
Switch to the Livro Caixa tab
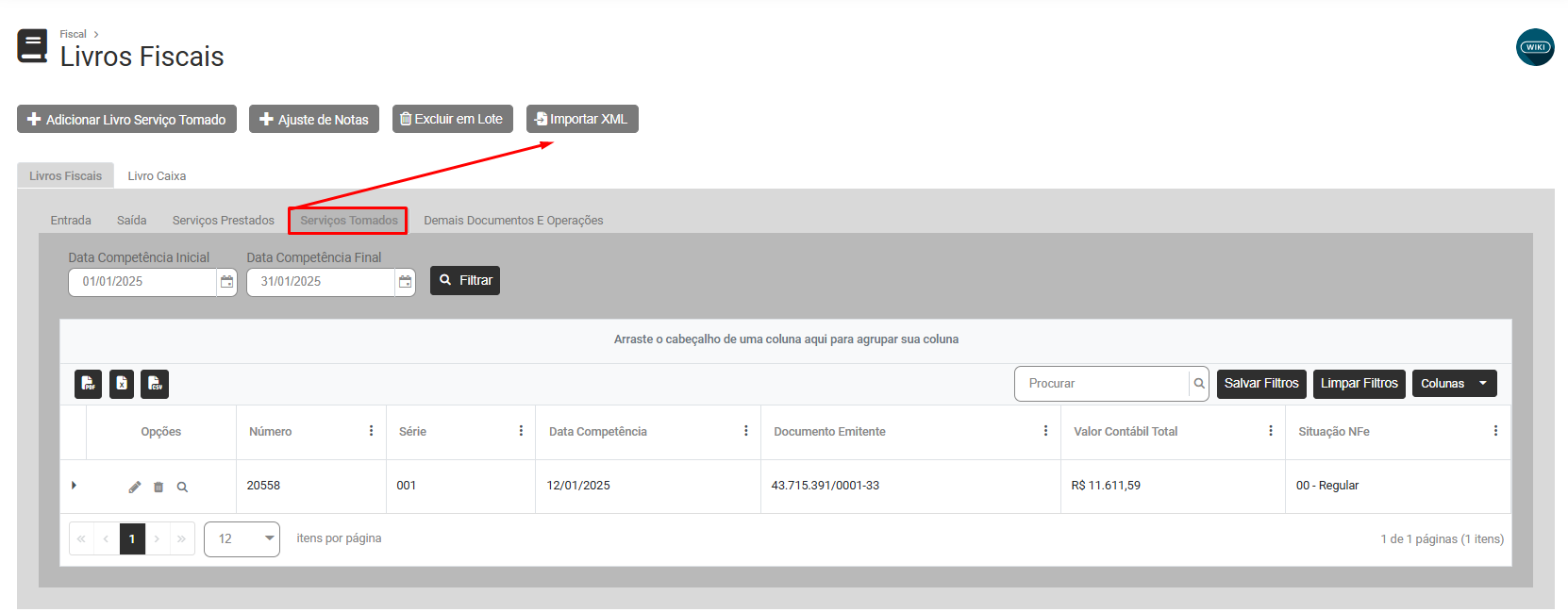coord(157,176)
